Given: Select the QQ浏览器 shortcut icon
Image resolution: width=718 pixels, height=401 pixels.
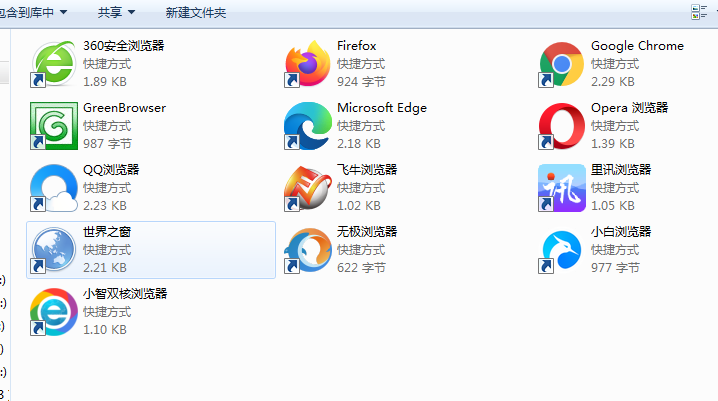Looking at the screenshot, I should (x=54, y=188).
